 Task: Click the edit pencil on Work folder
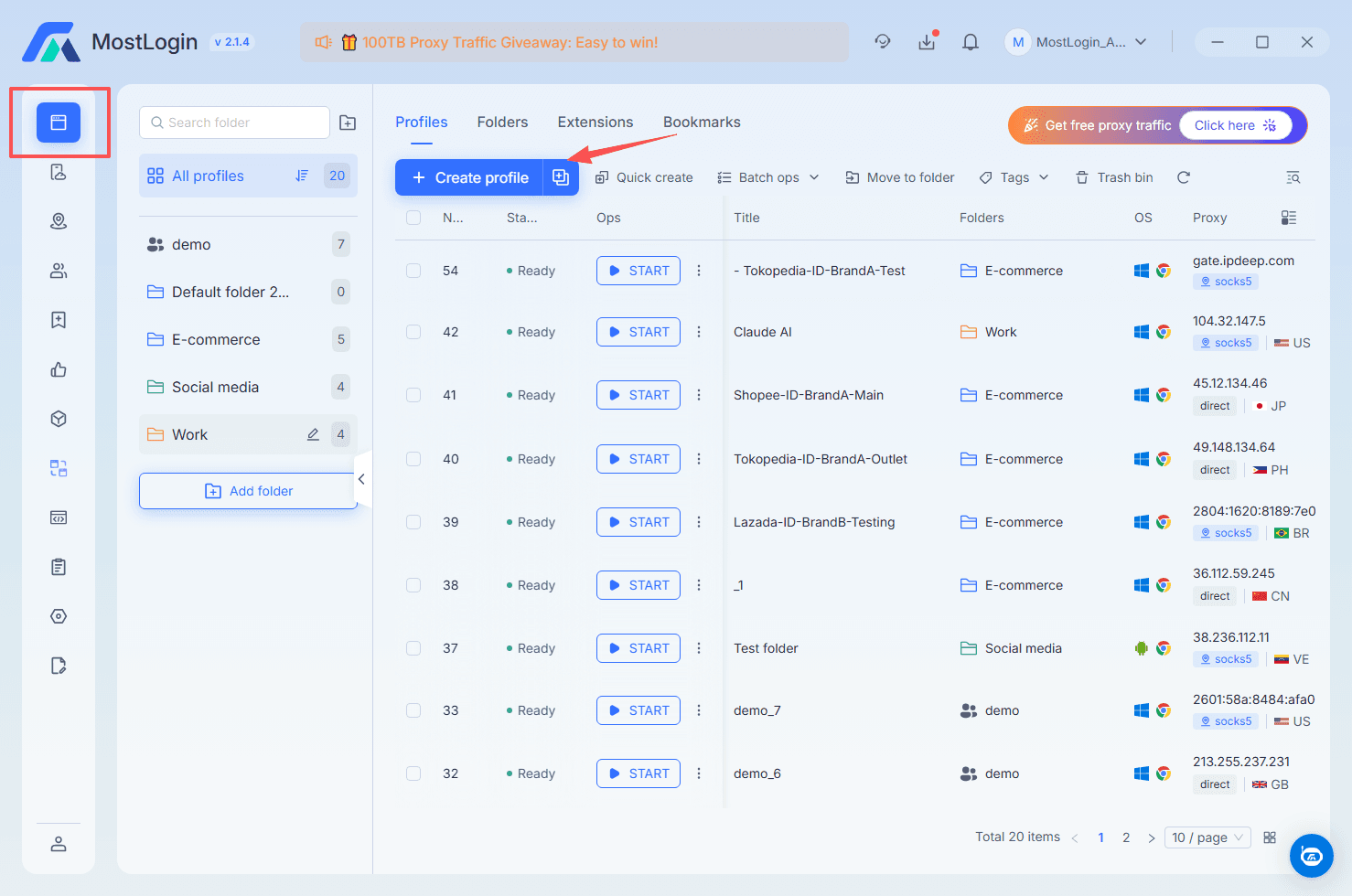(313, 434)
